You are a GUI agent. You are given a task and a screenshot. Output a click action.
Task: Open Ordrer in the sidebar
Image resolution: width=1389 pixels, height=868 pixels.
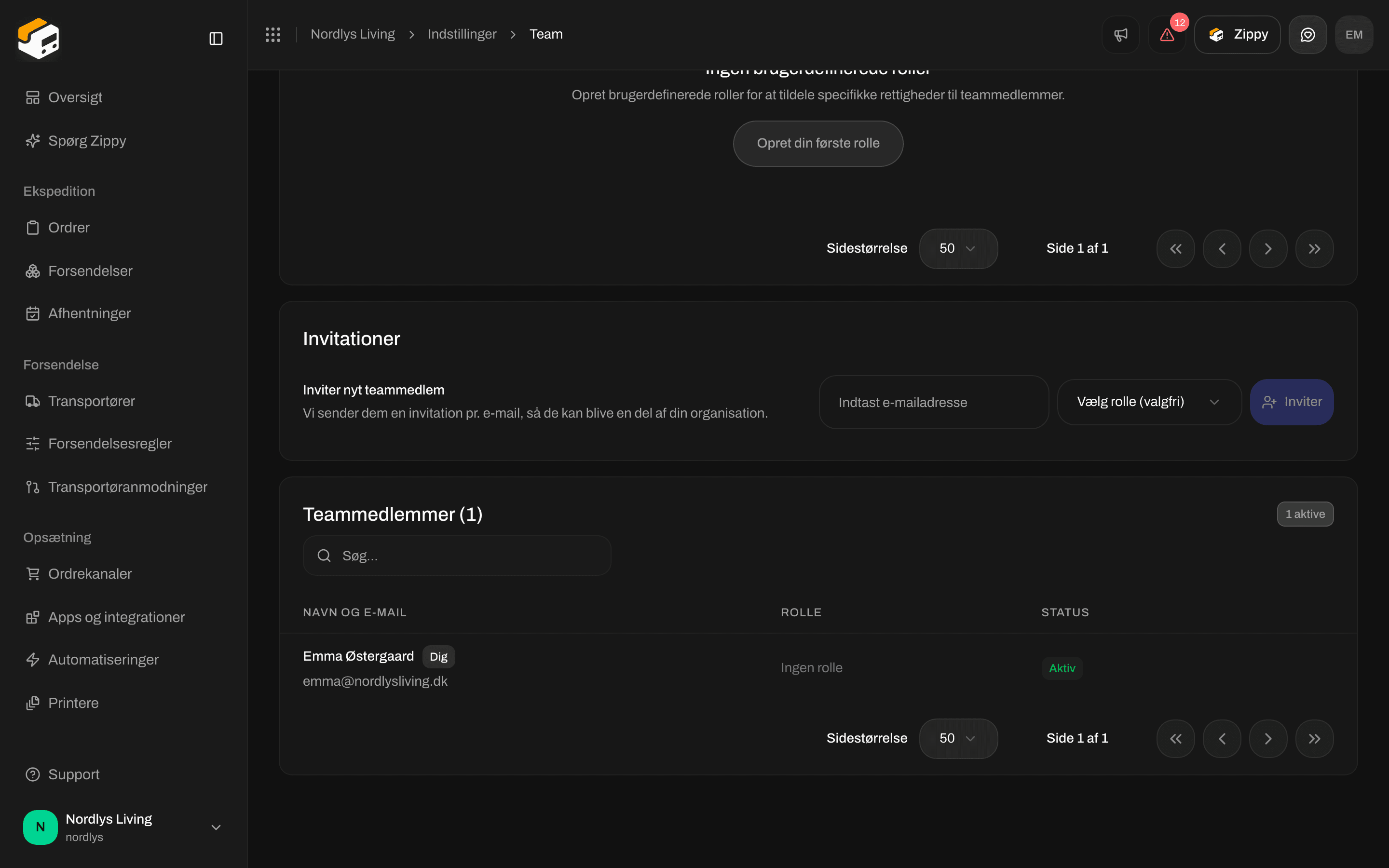coord(123,228)
